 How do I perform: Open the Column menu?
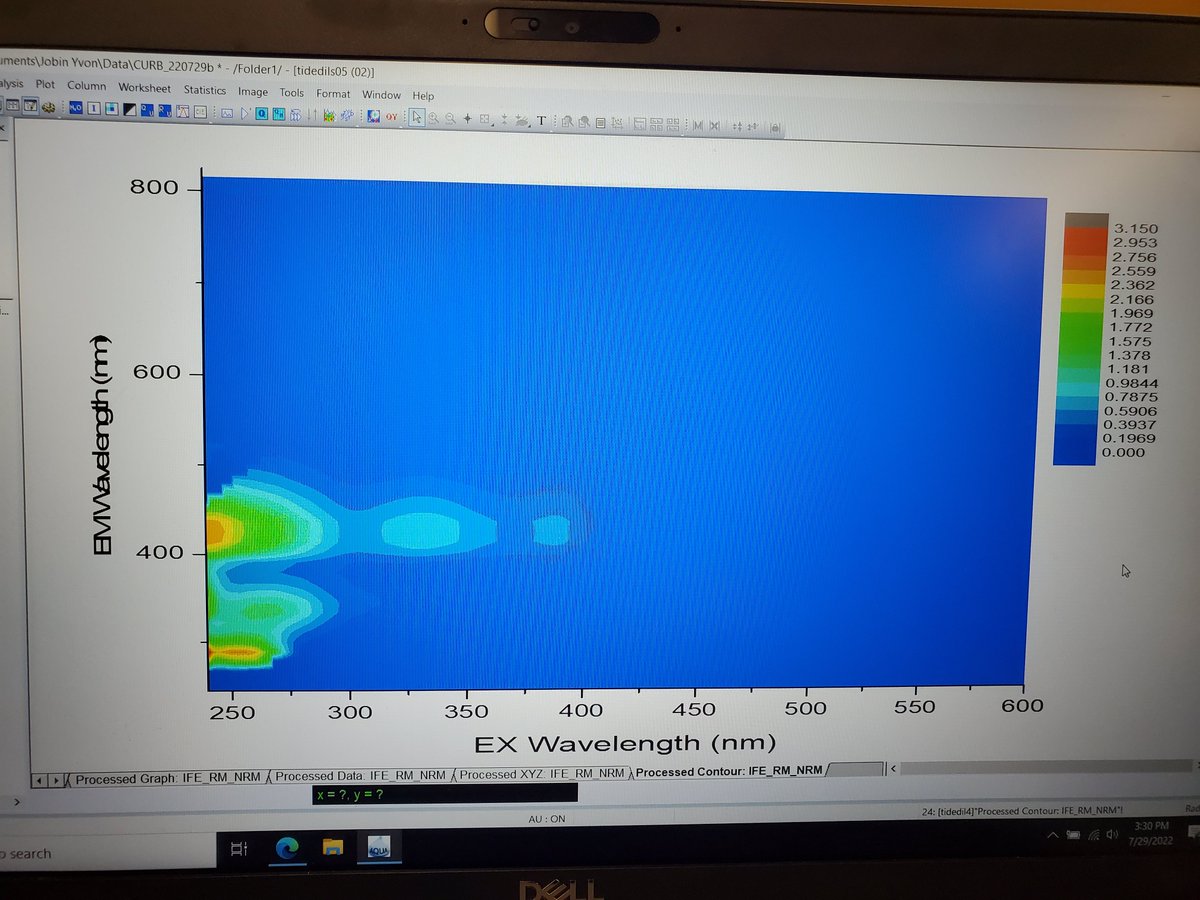(x=86, y=86)
